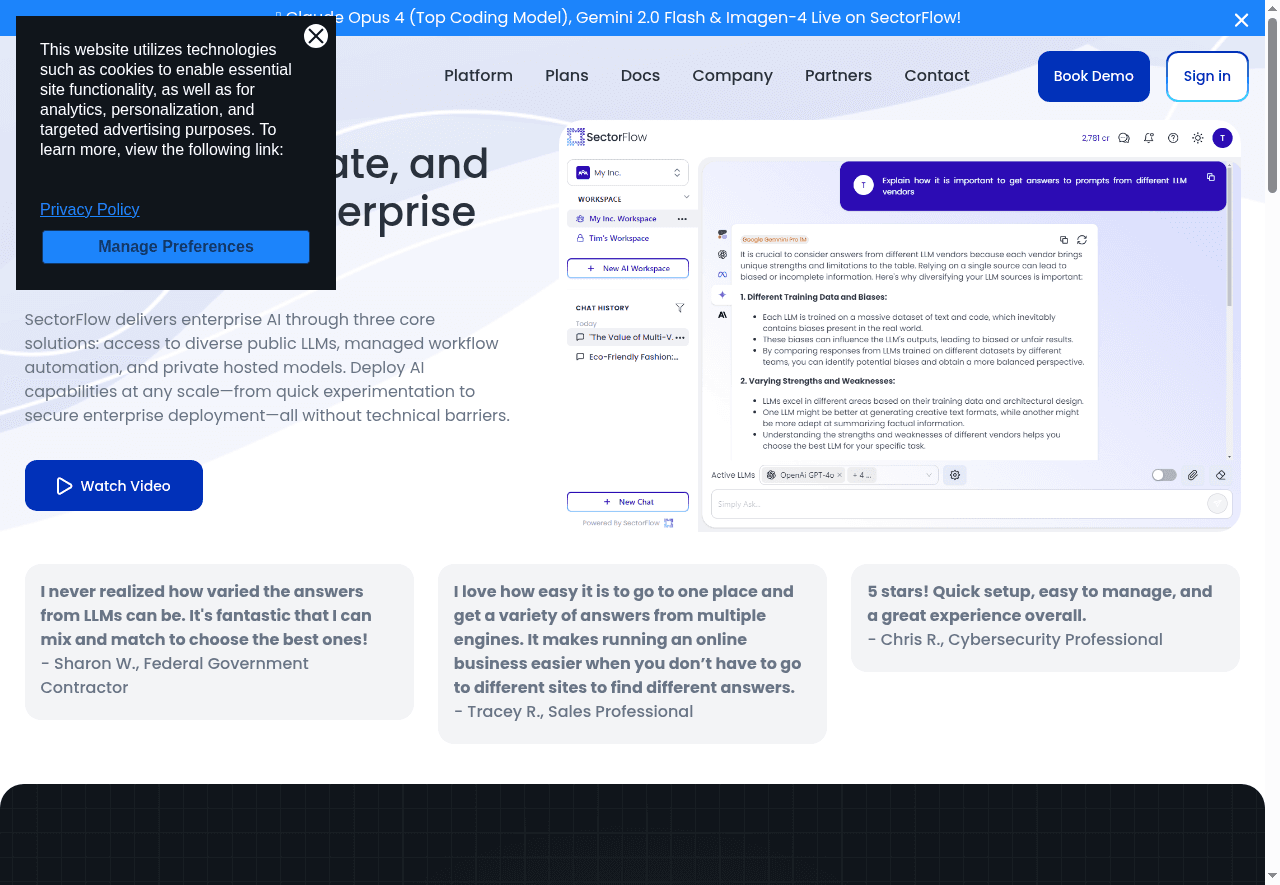Toggle the switch beside the paperclip

pos(1164,475)
